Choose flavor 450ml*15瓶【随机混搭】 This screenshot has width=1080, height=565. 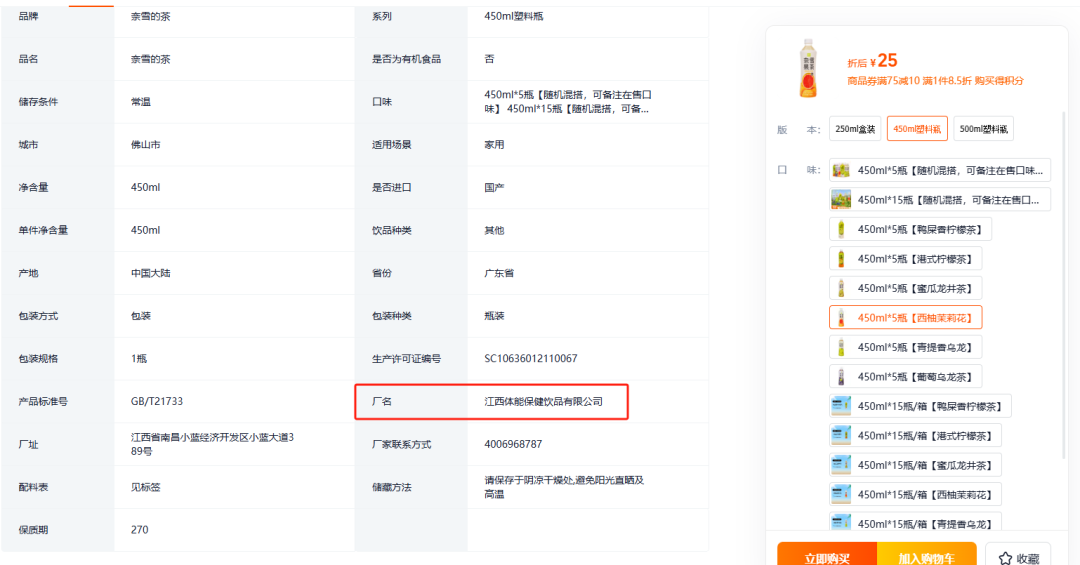(939, 200)
